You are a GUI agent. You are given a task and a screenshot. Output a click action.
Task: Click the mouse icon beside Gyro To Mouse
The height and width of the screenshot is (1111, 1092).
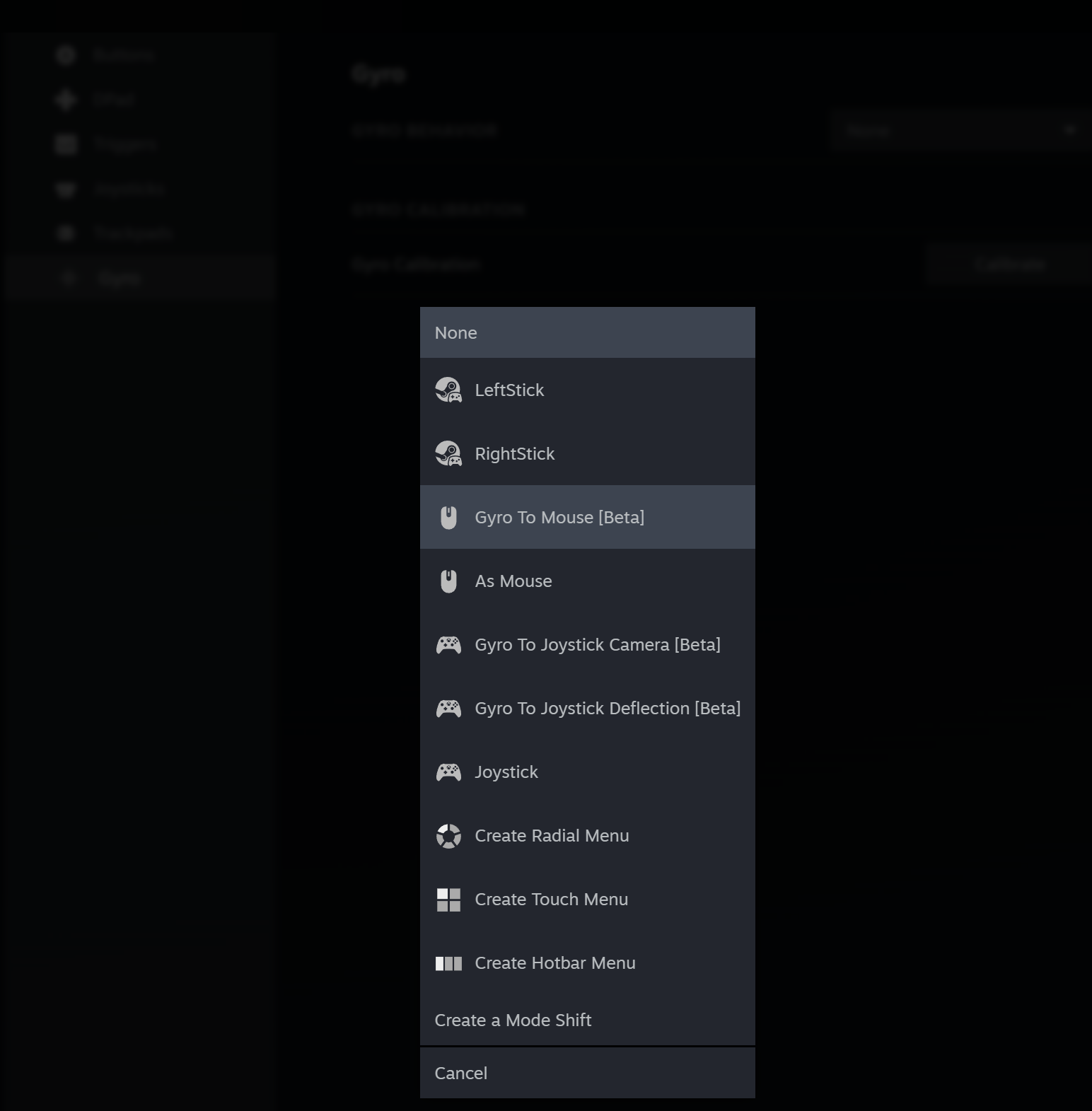(448, 518)
